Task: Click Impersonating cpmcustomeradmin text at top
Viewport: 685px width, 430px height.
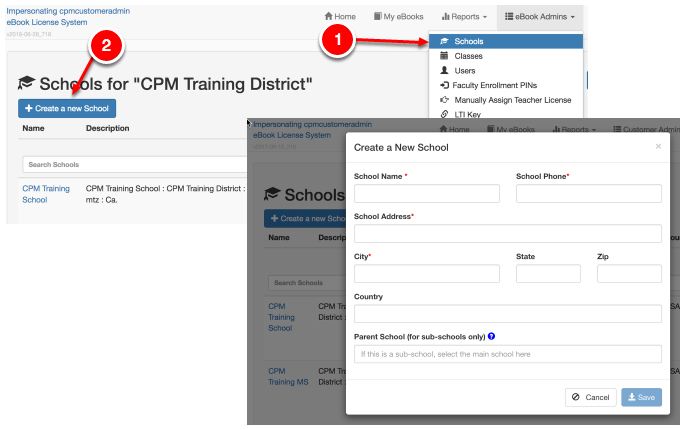Action: pyautogui.click(x=68, y=11)
